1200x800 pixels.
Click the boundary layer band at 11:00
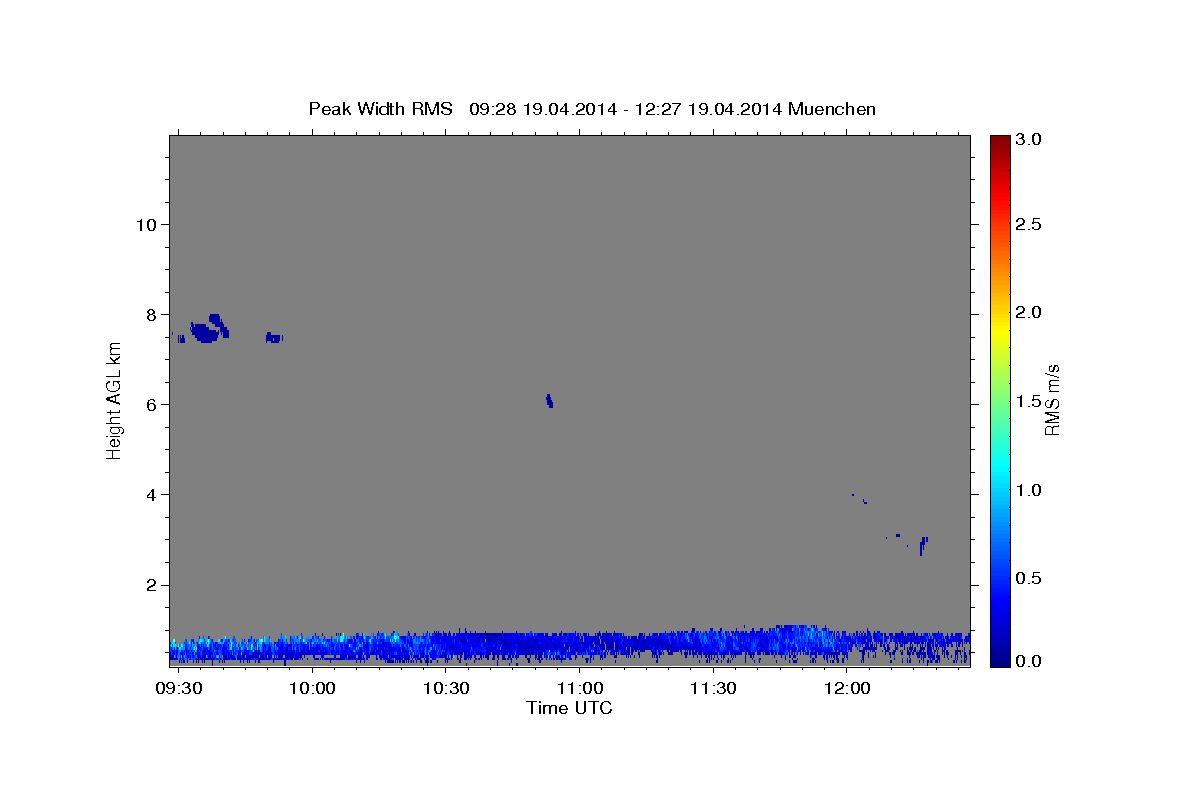(580, 645)
